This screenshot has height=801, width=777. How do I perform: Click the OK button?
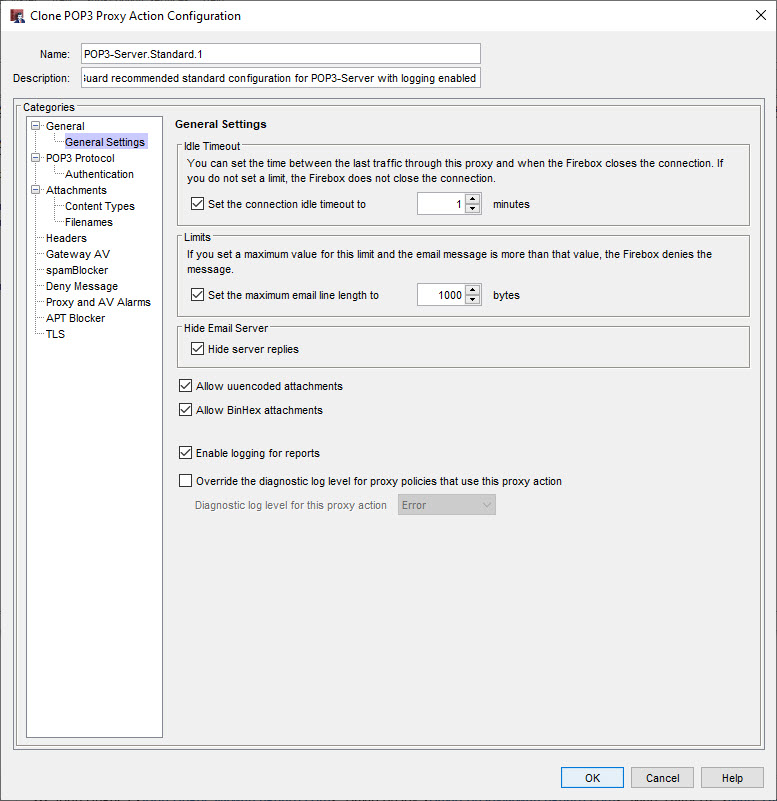click(x=592, y=778)
